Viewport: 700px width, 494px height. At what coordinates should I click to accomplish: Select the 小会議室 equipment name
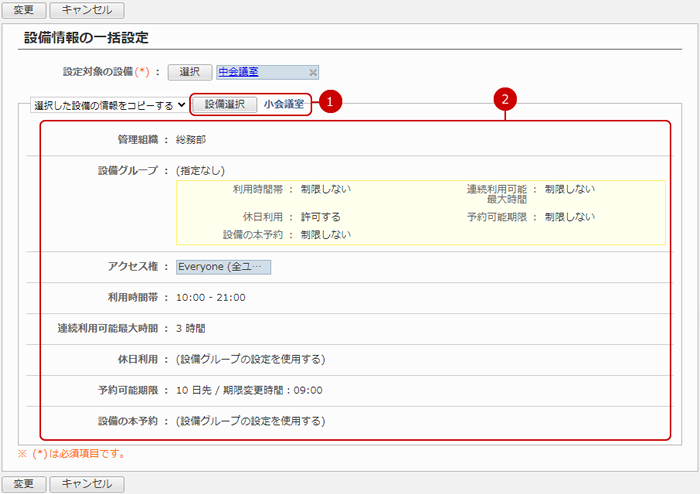(283, 104)
